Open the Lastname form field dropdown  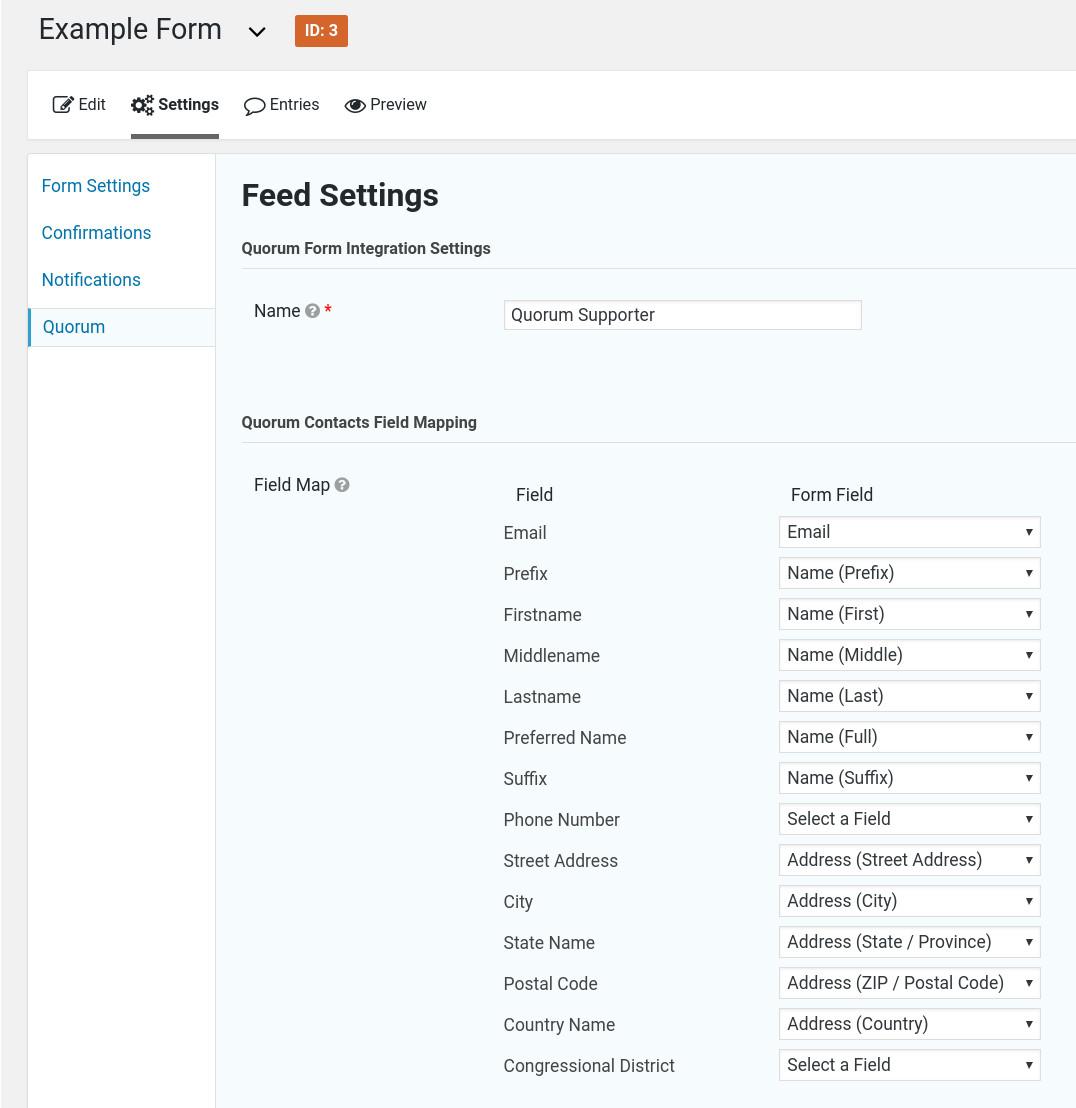pos(909,696)
